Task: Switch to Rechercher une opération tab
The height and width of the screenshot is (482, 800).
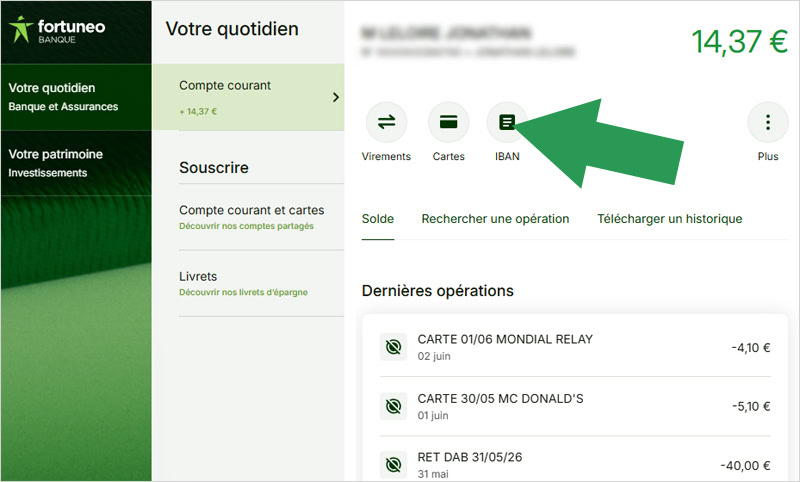Action: pos(495,219)
